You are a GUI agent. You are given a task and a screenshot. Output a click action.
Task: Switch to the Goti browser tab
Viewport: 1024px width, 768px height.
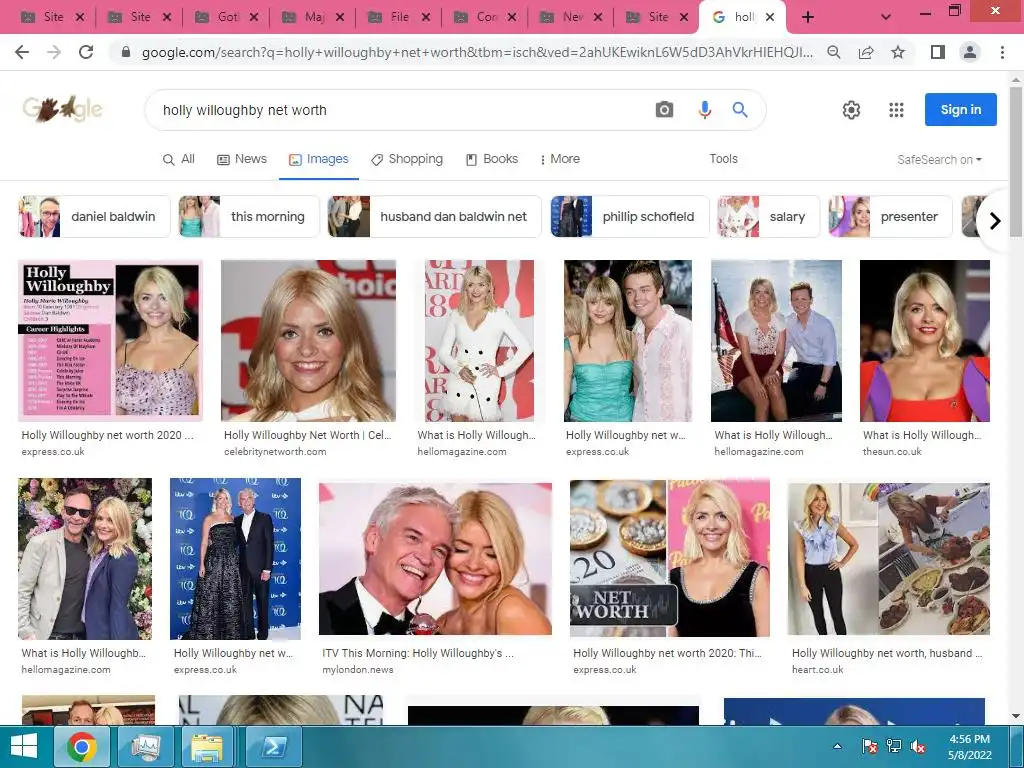[226, 17]
